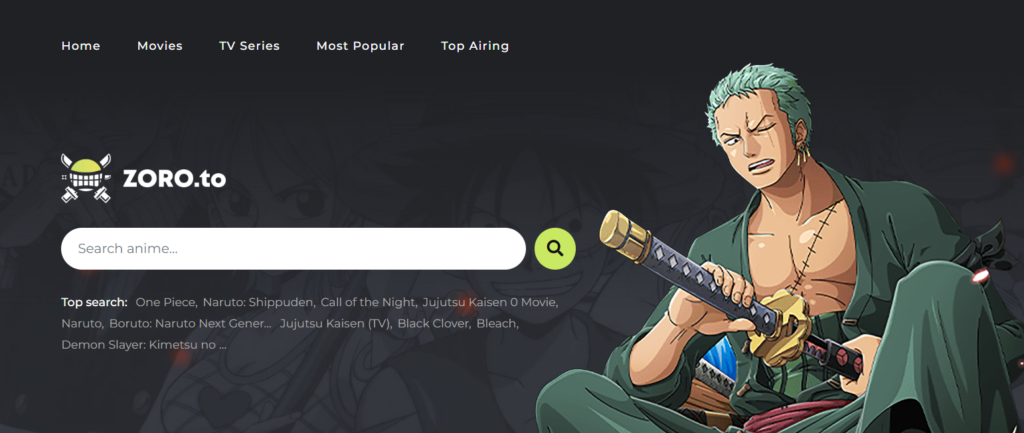Open the Black Clover search link
The height and width of the screenshot is (433, 1024).
coord(433,323)
